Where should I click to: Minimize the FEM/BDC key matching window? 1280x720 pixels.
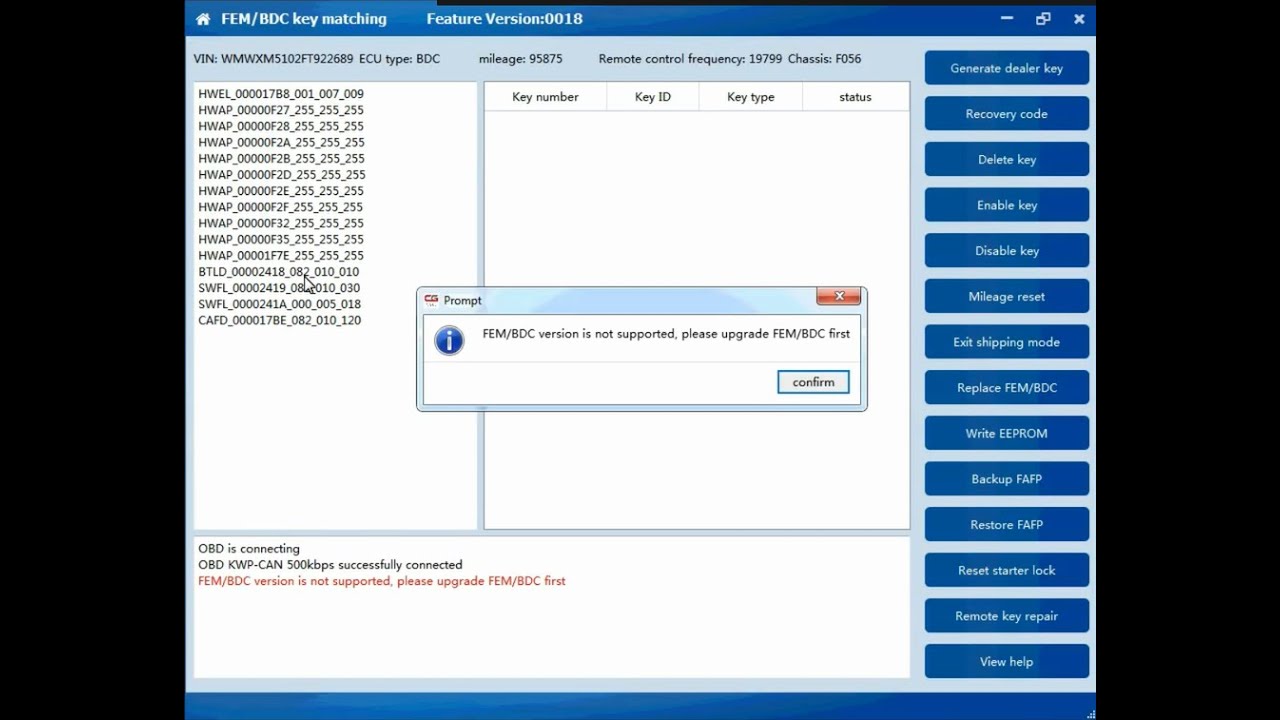1007,19
